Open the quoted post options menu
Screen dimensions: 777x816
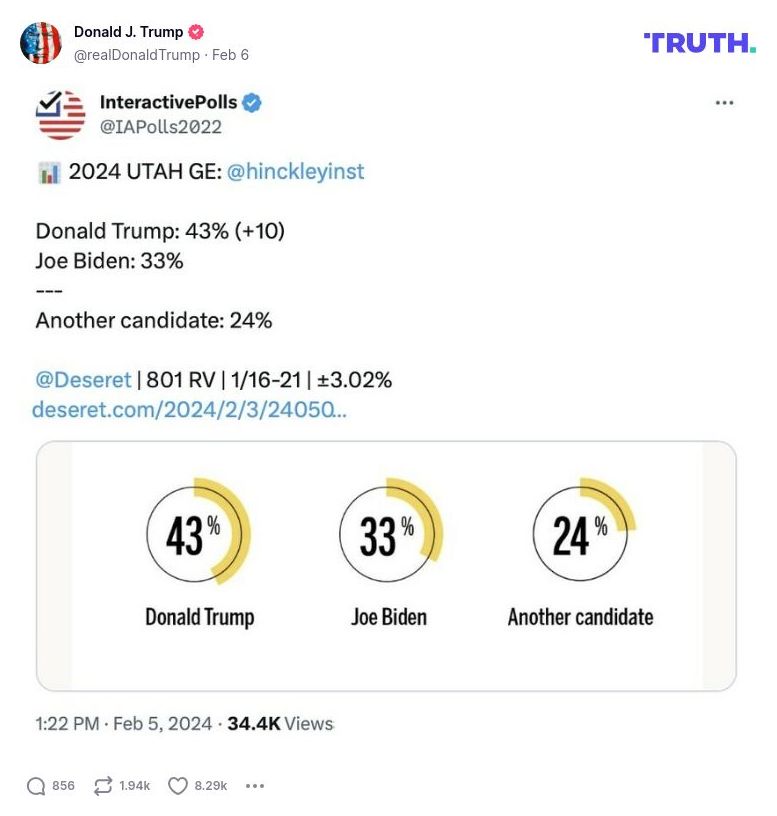[x=723, y=101]
